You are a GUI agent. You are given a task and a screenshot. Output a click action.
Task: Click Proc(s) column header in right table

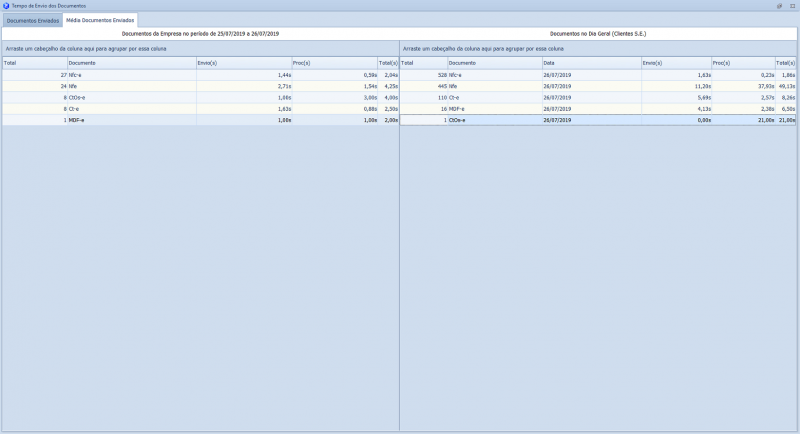point(743,63)
